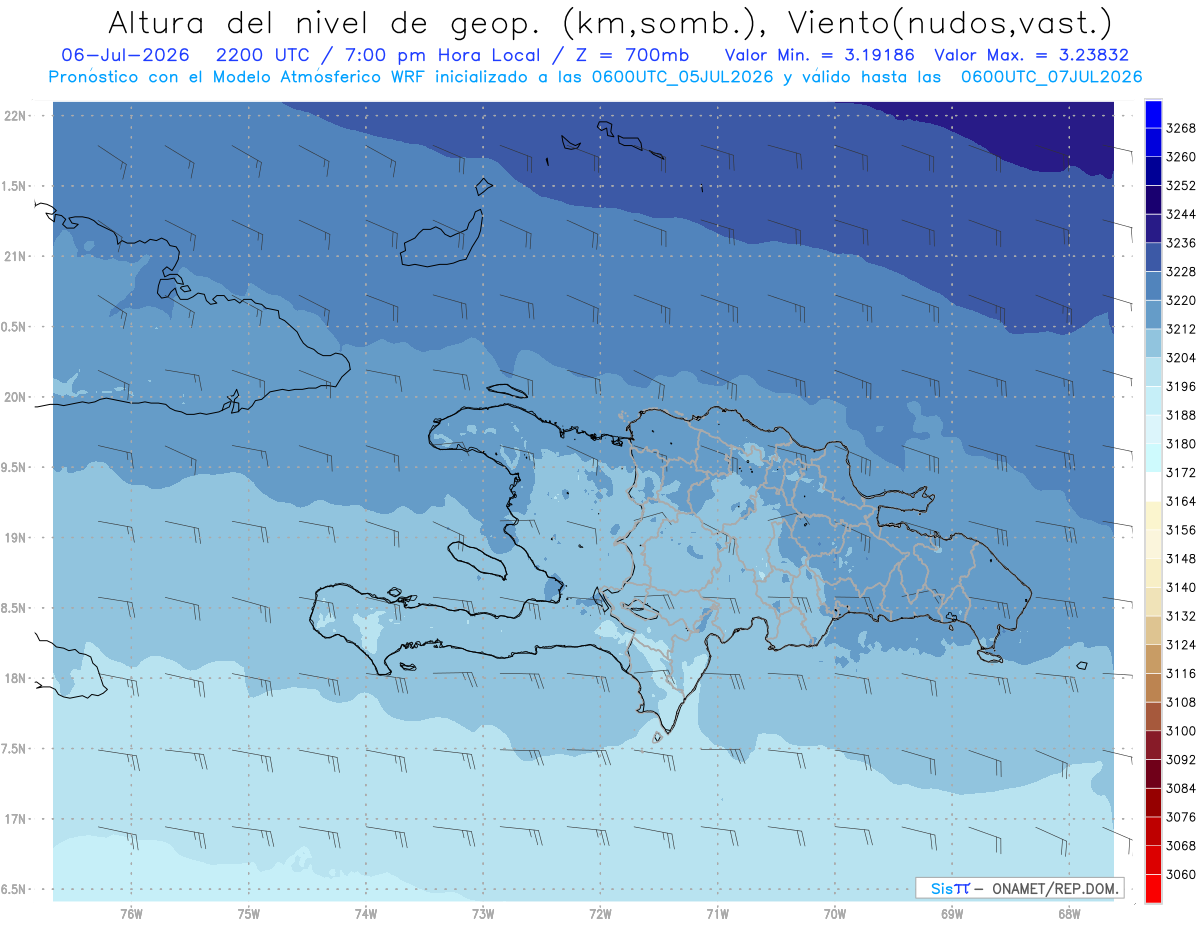Click the '3244' colorbar value
The image size is (1200, 927).
click(x=1181, y=214)
